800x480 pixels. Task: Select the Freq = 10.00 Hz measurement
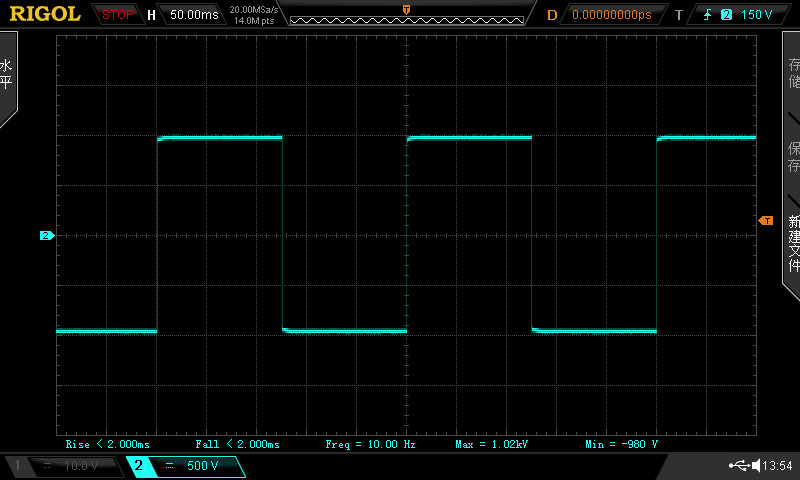[x=370, y=443]
